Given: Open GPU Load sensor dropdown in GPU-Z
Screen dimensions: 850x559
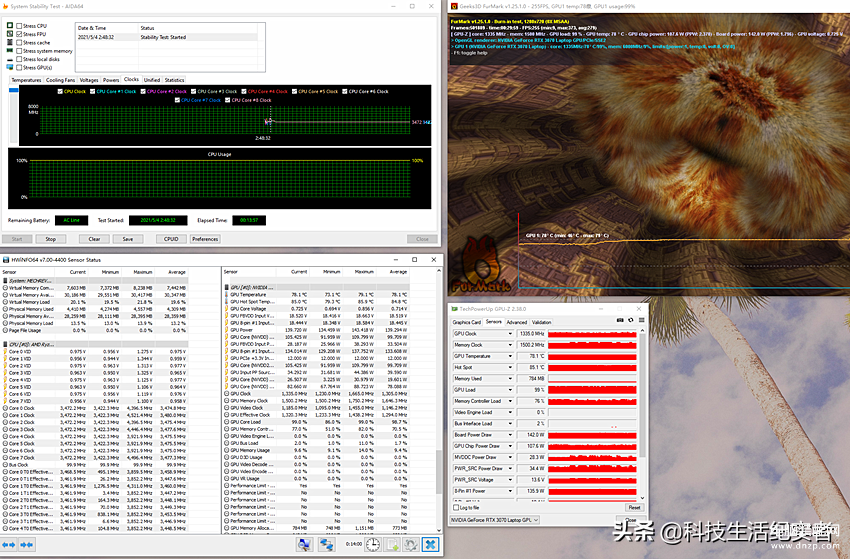Looking at the screenshot, I should pos(510,390).
